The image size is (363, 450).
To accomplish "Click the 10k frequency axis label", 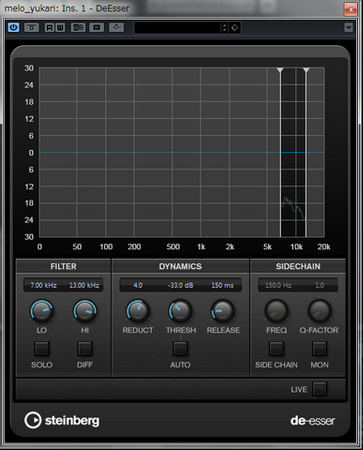I will [296, 247].
